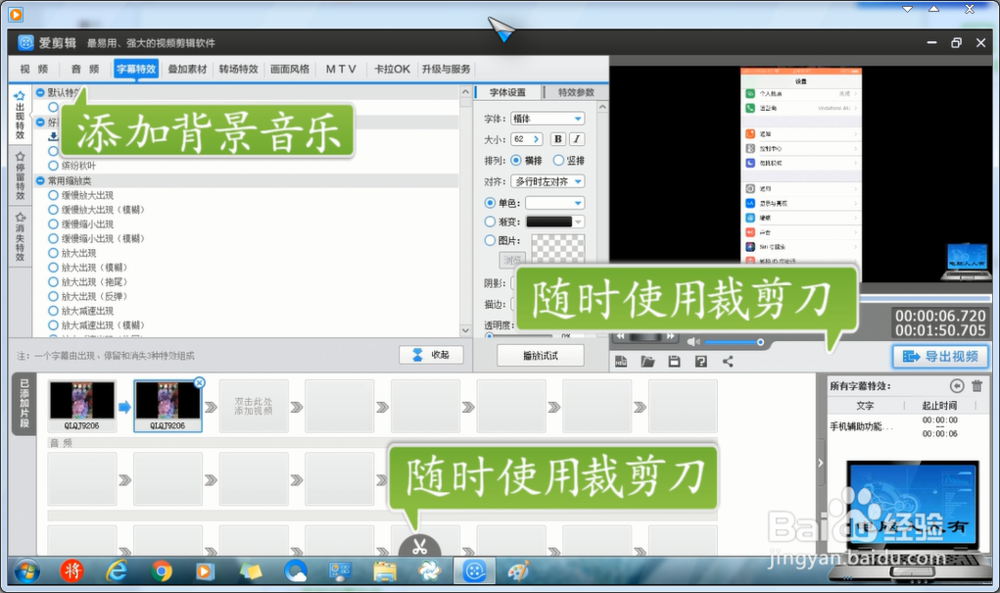Open the 对齐 alignment dropdown
This screenshot has height=593, width=1000.
pyautogui.click(x=548, y=182)
